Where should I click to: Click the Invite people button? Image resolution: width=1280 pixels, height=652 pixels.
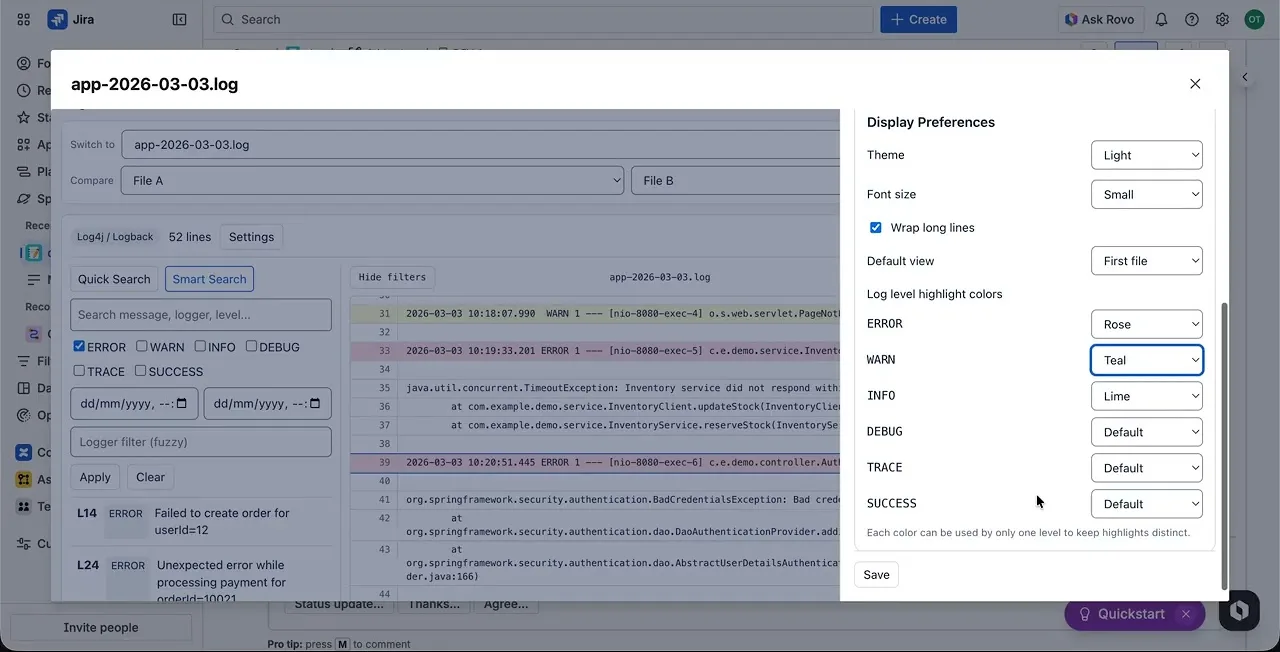101,628
